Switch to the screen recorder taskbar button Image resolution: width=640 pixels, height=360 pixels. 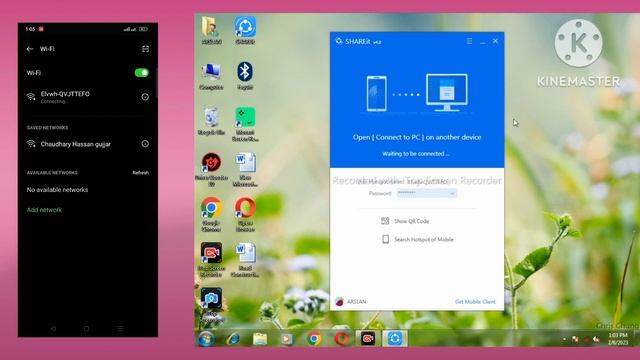point(368,339)
